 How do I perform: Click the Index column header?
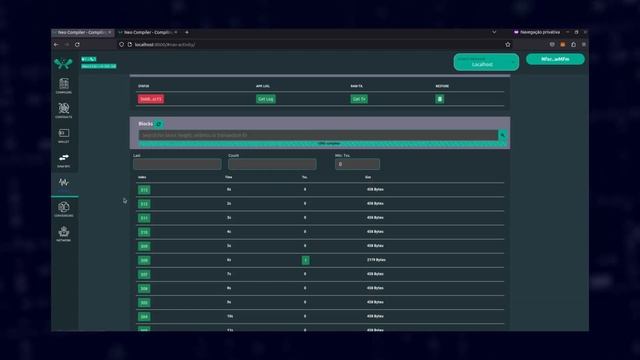pos(142,177)
